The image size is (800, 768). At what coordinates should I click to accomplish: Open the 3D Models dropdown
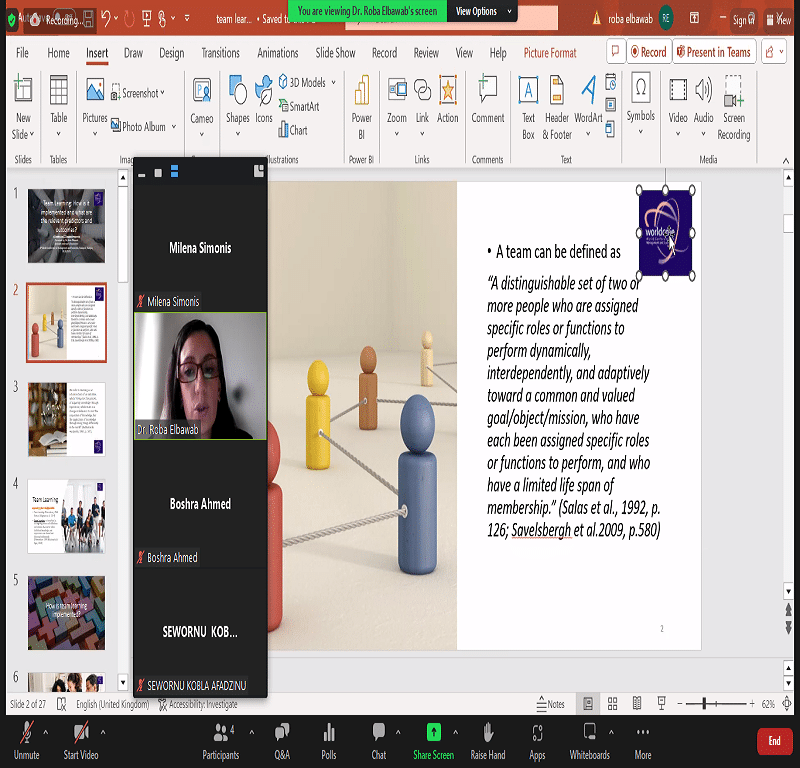(x=333, y=83)
